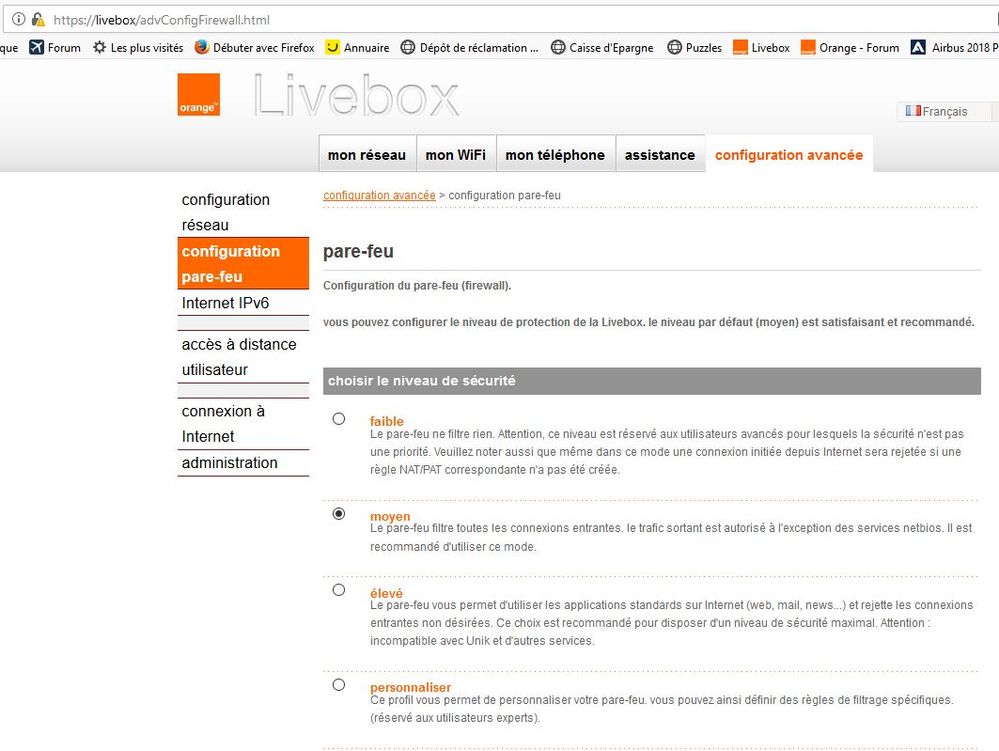Open accès à distance utilisateur sidebar item
Screen dimensions: 999x751
(x=243, y=357)
